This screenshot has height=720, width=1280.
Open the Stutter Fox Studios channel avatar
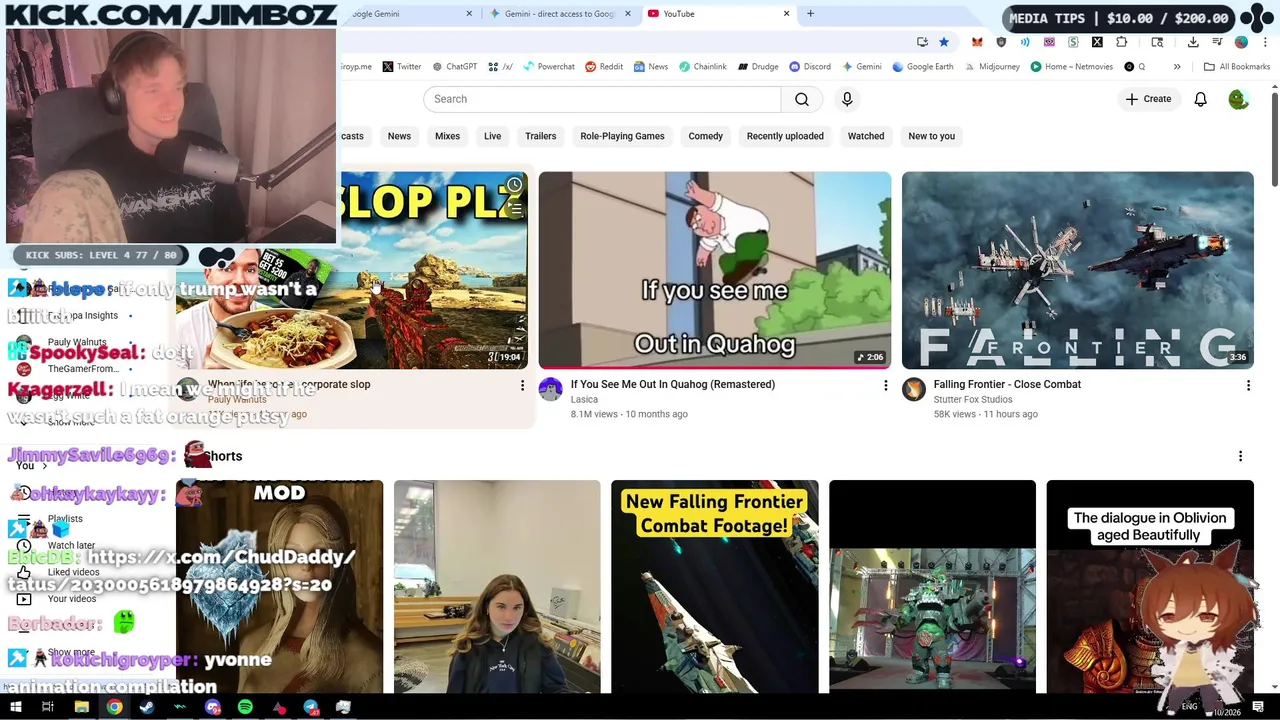coord(913,389)
